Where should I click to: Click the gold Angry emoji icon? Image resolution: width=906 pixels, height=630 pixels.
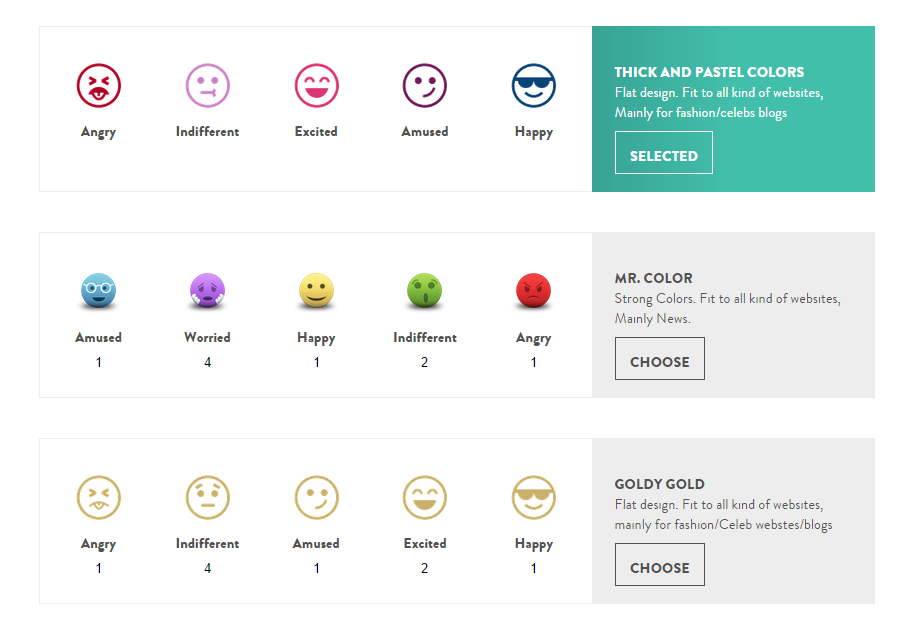(x=99, y=498)
